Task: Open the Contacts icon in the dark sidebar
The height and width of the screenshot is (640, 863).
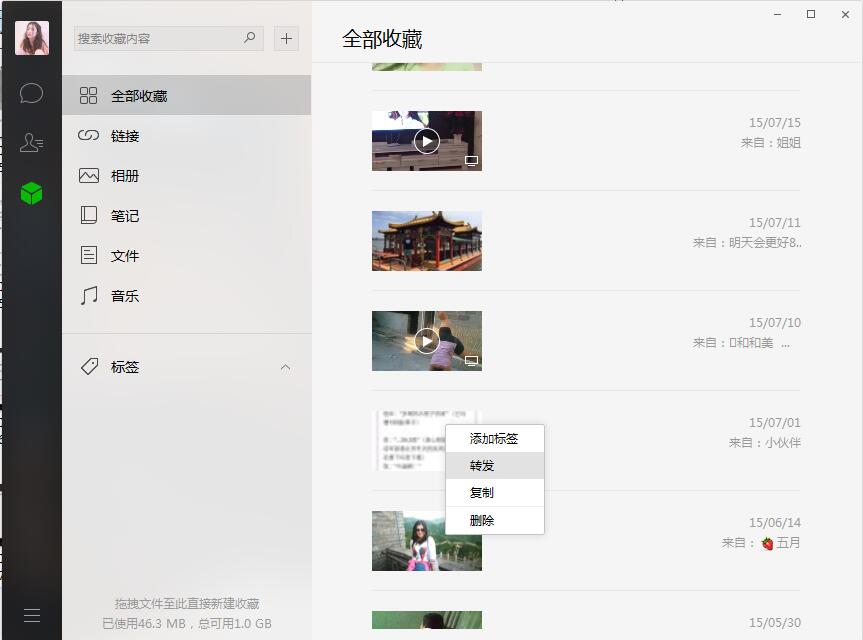Action: [x=31, y=142]
